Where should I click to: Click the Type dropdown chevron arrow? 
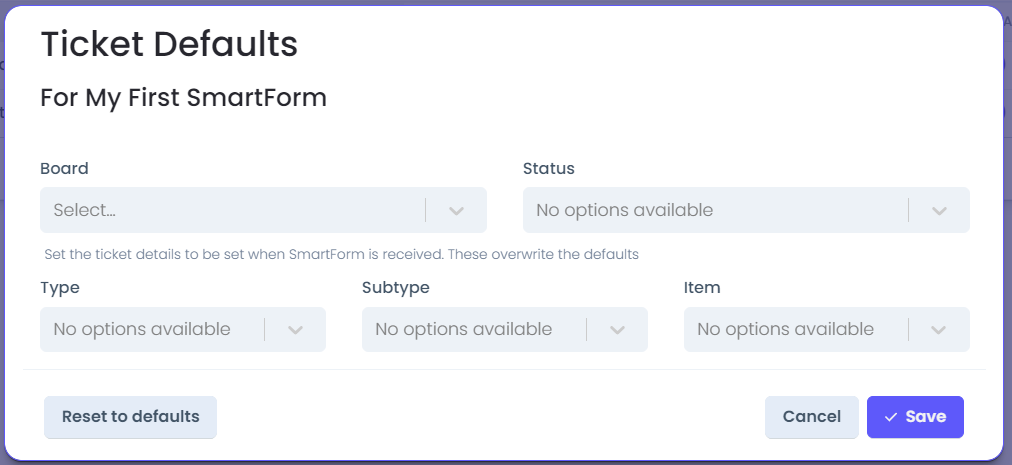(x=295, y=330)
